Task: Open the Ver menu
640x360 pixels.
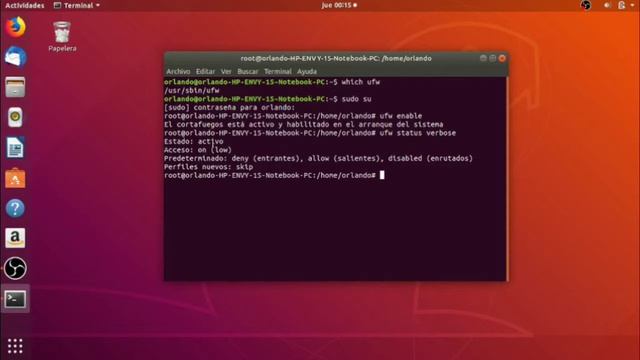Action: point(226,71)
